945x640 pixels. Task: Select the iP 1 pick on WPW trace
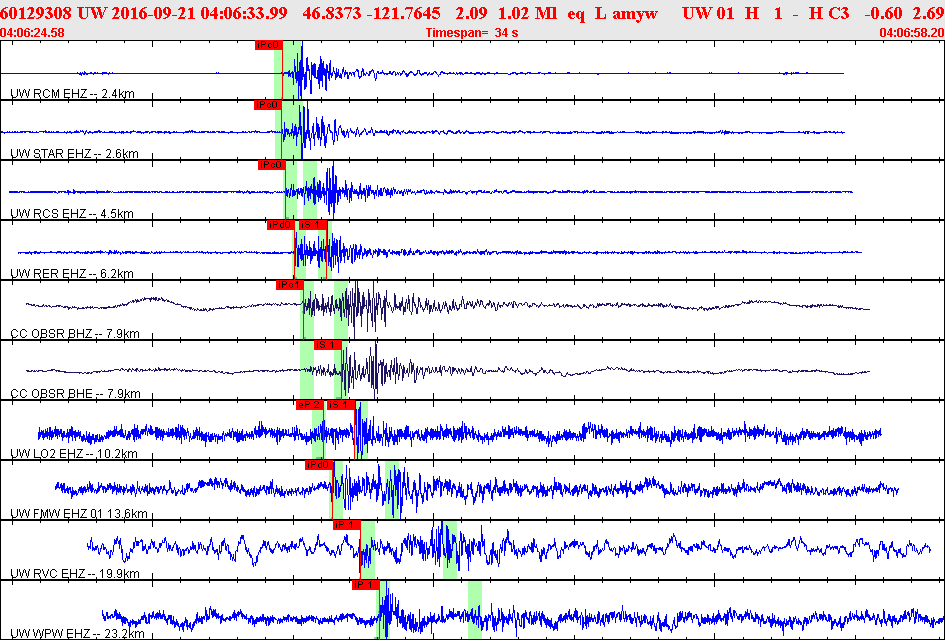click(x=366, y=585)
